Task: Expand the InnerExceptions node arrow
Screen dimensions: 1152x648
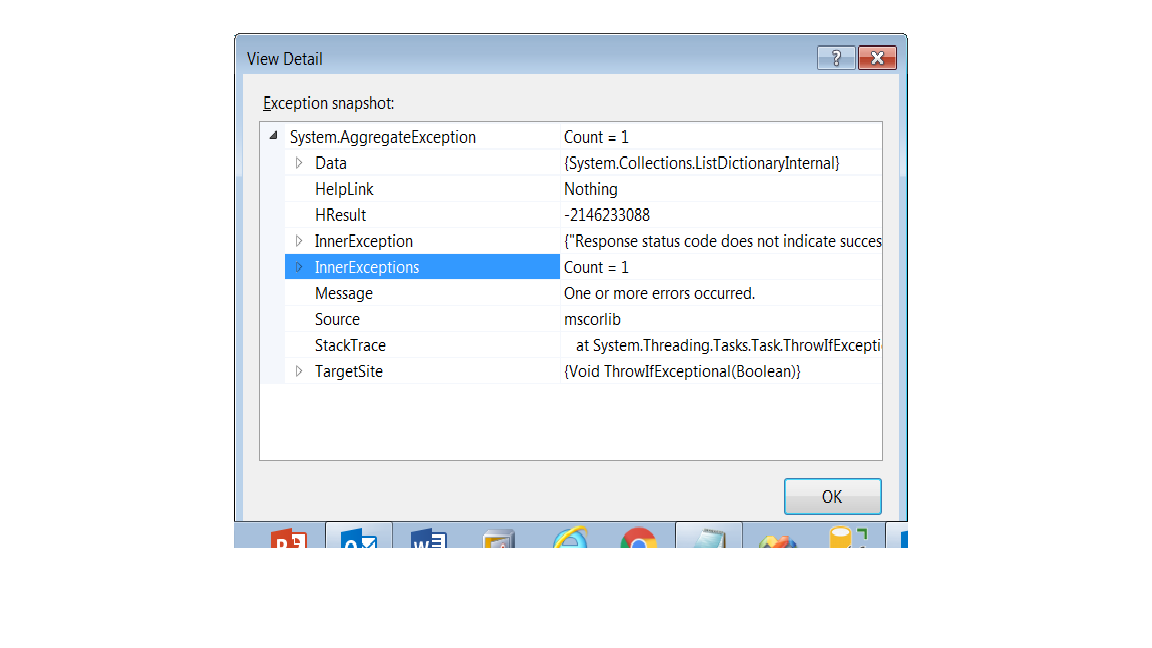Action: pos(298,267)
